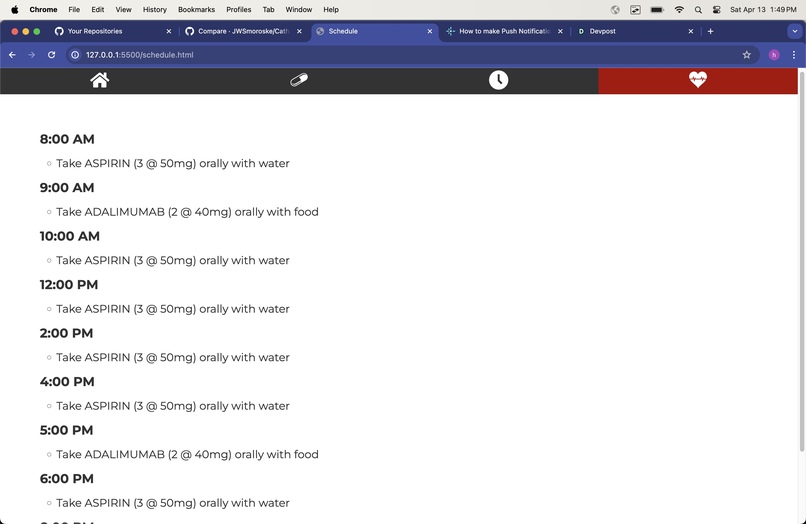Open Spotlight search in menu bar

pos(698,9)
